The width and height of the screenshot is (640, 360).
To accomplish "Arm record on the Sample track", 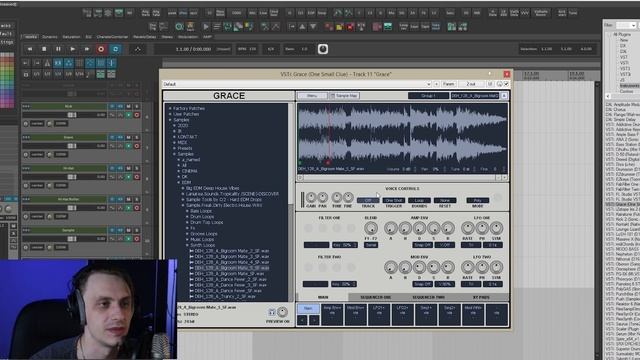I will (137, 239).
